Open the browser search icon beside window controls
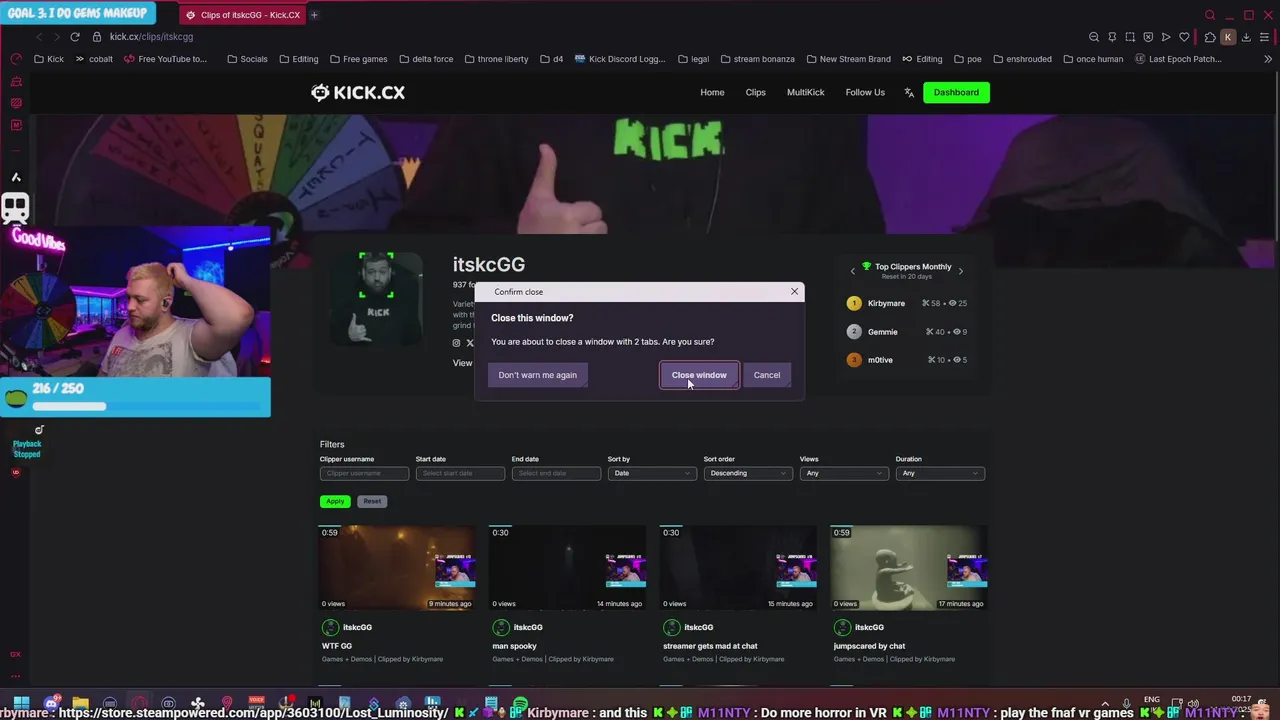This screenshot has height=720, width=1280. coord(1210,15)
